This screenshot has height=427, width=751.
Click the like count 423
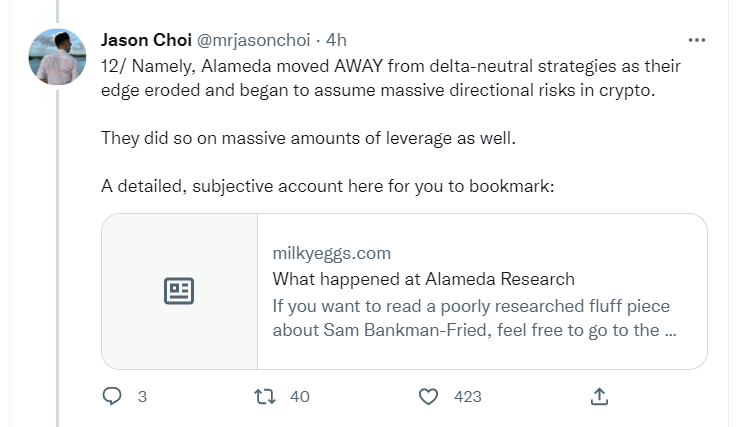467,397
